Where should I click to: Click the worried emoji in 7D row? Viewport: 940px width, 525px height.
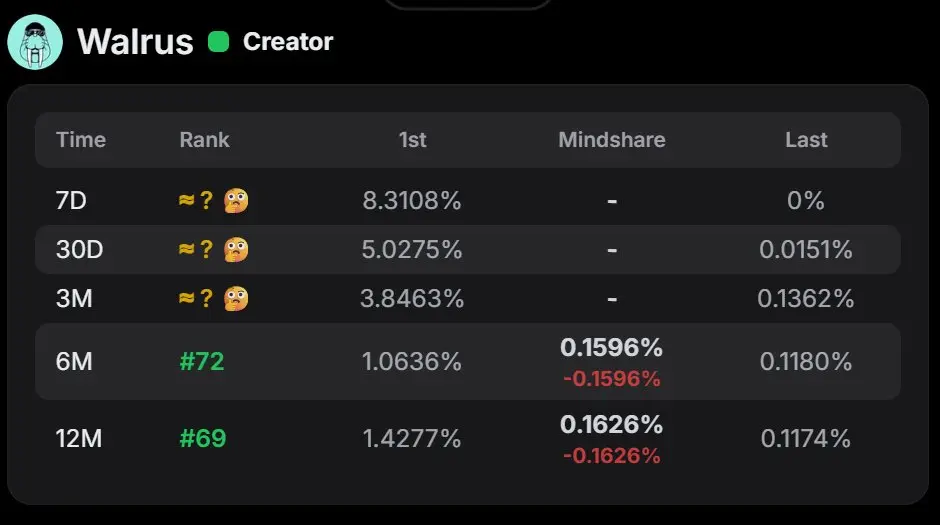click(236, 201)
